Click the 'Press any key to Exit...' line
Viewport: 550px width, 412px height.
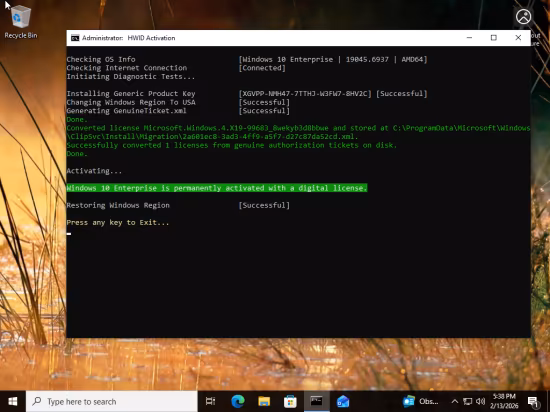(118, 223)
